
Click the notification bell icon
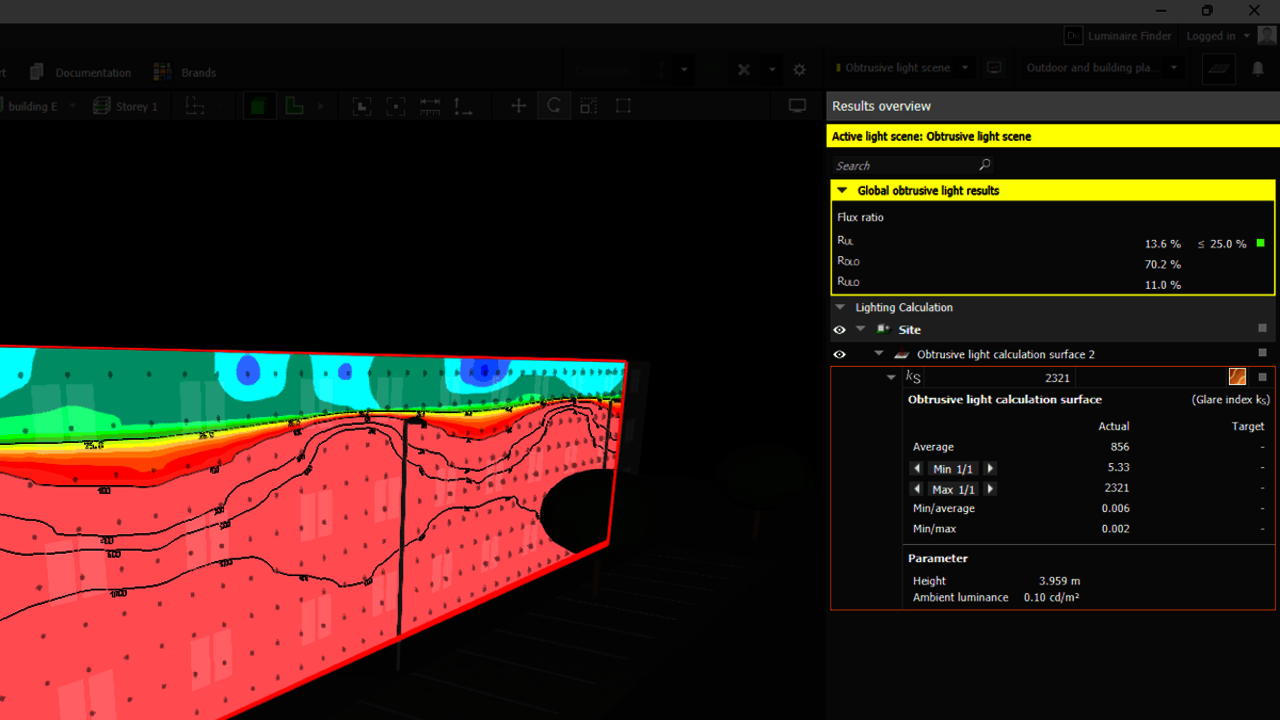1257,69
